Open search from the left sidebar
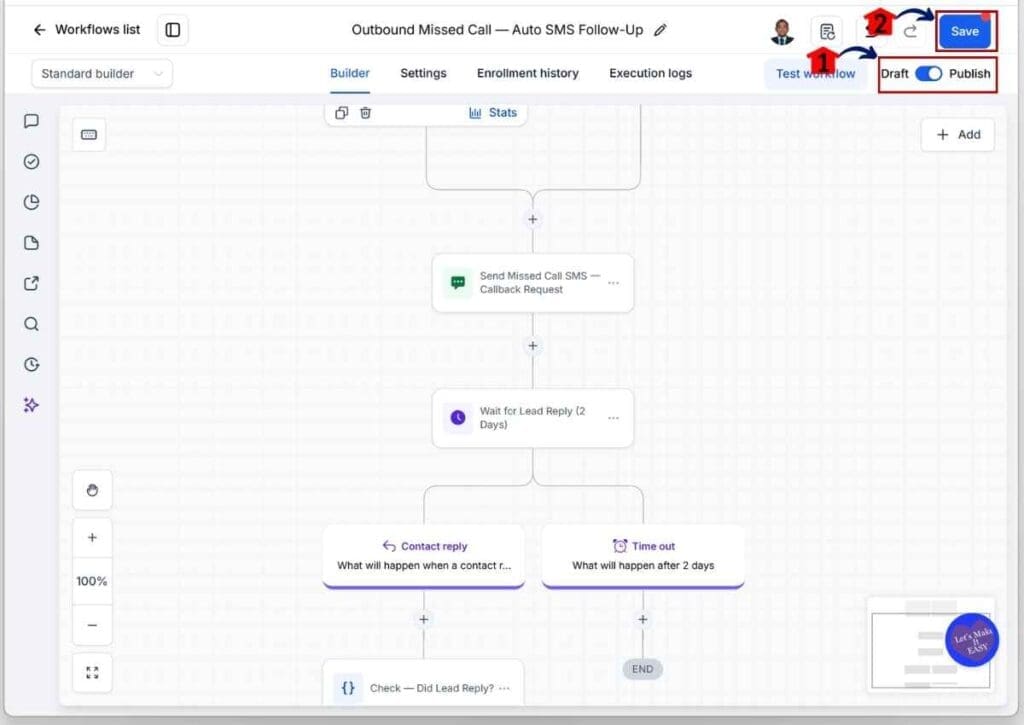 click(31, 324)
